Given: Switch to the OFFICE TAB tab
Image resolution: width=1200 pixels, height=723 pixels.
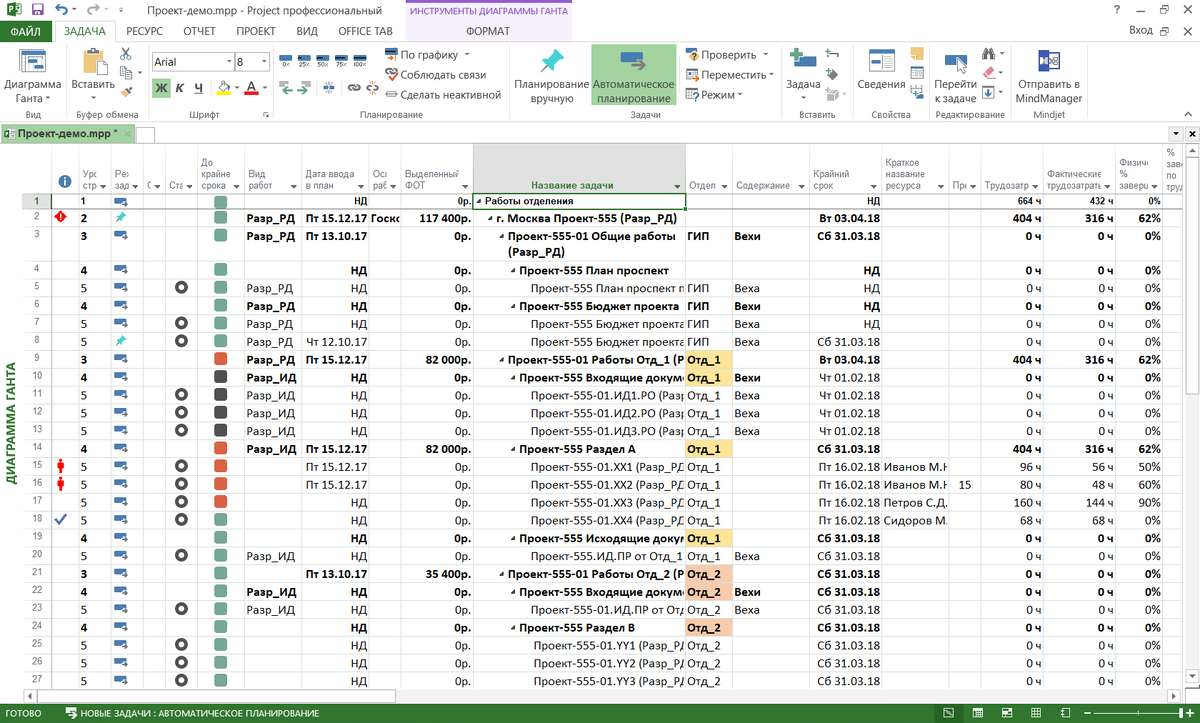Looking at the screenshot, I should coord(365,31).
